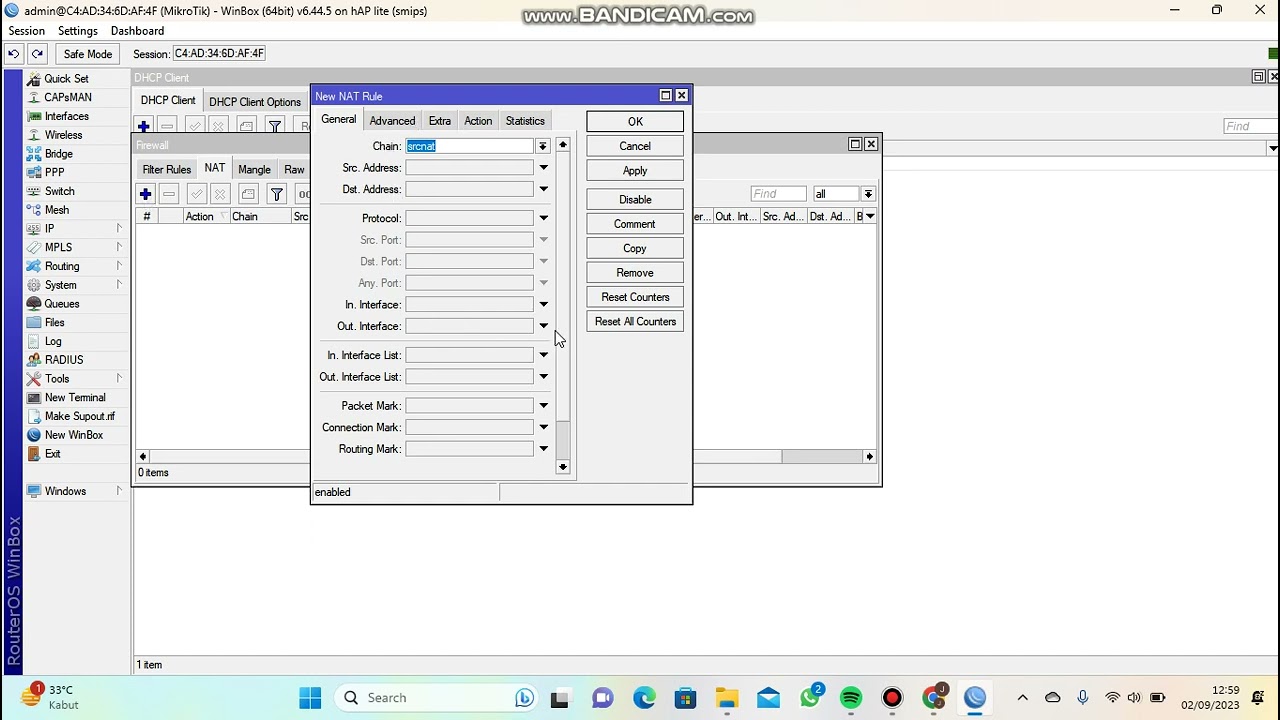Click the Cancel button
Image resolution: width=1280 pixels, height=720 pixels.
(x=635, y=146)
